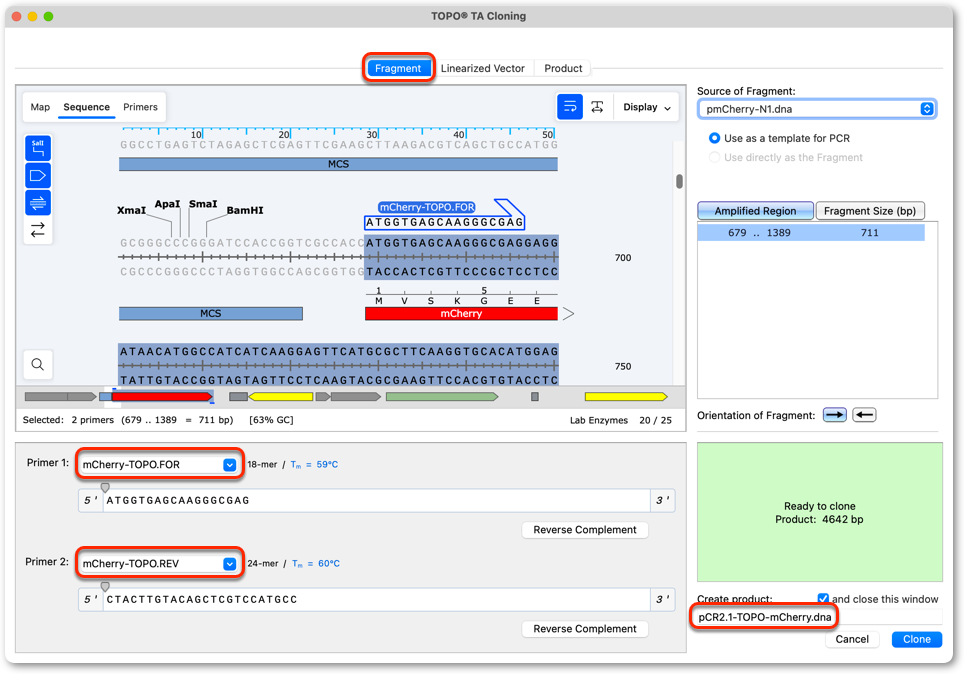Click the SmaI enzyme label
This screenshot has width=964, height=674.
(x=203, y=204)
